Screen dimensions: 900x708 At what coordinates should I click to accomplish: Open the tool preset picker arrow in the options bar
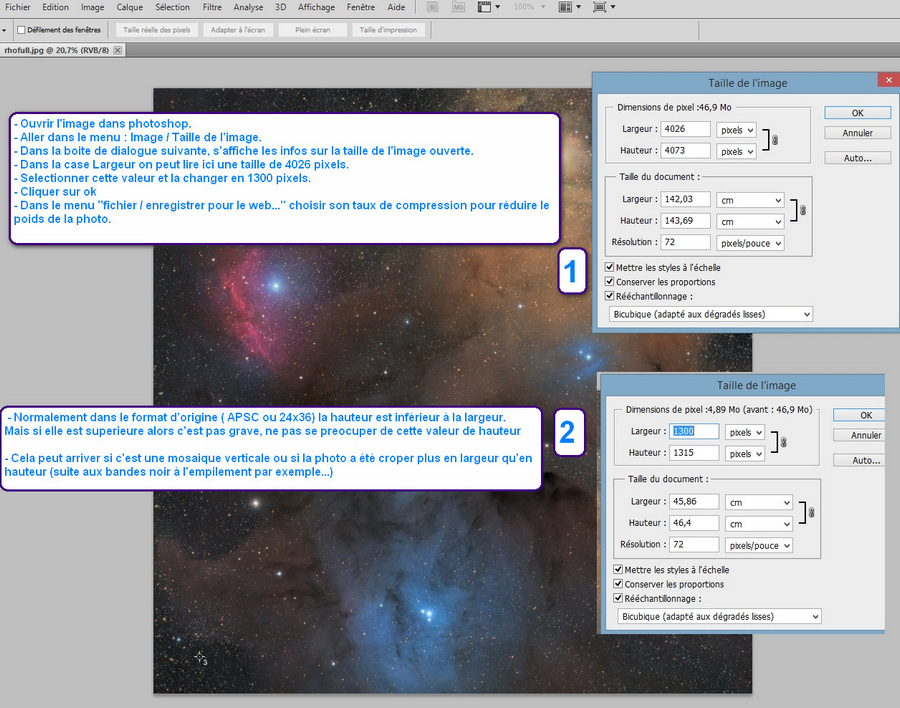(4, 30)
